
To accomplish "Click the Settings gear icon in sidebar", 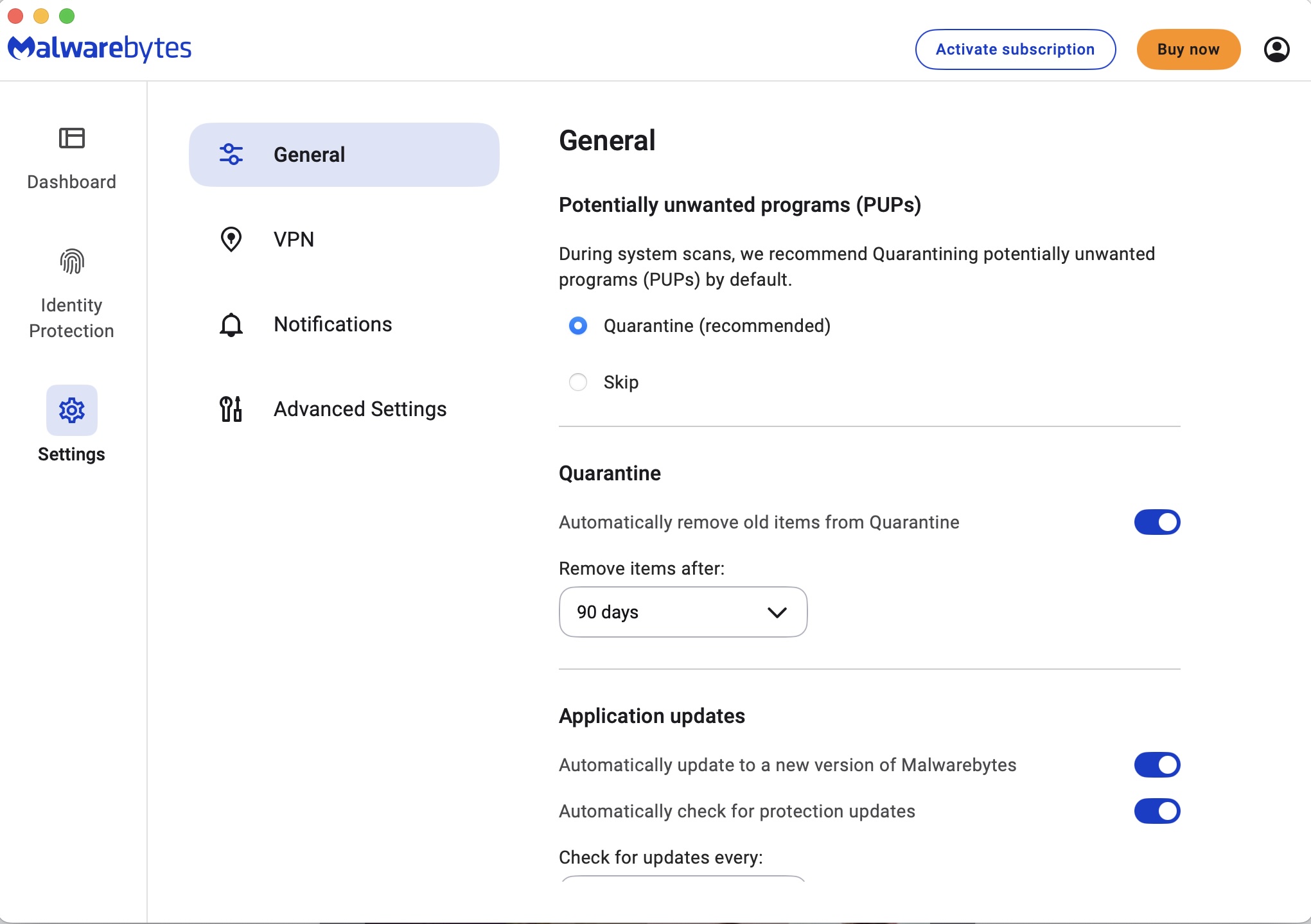I will [x=71, y=410].
